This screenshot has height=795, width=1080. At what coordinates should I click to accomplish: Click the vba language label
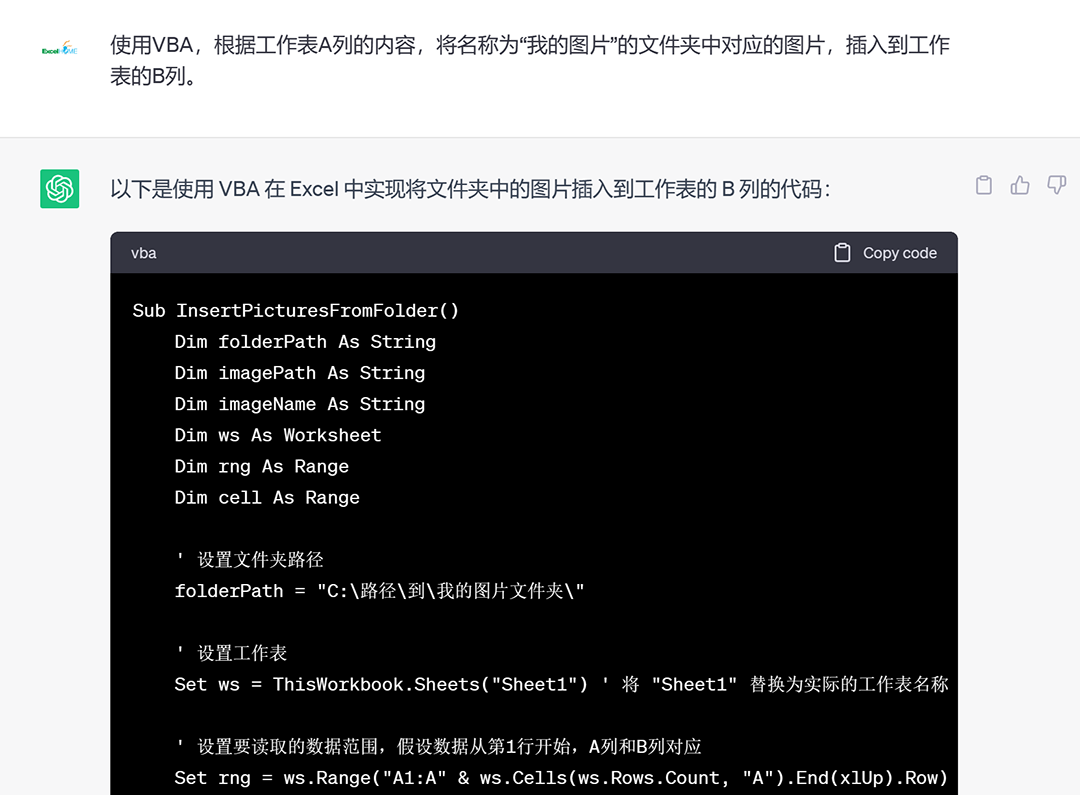[x=143, y=252]
